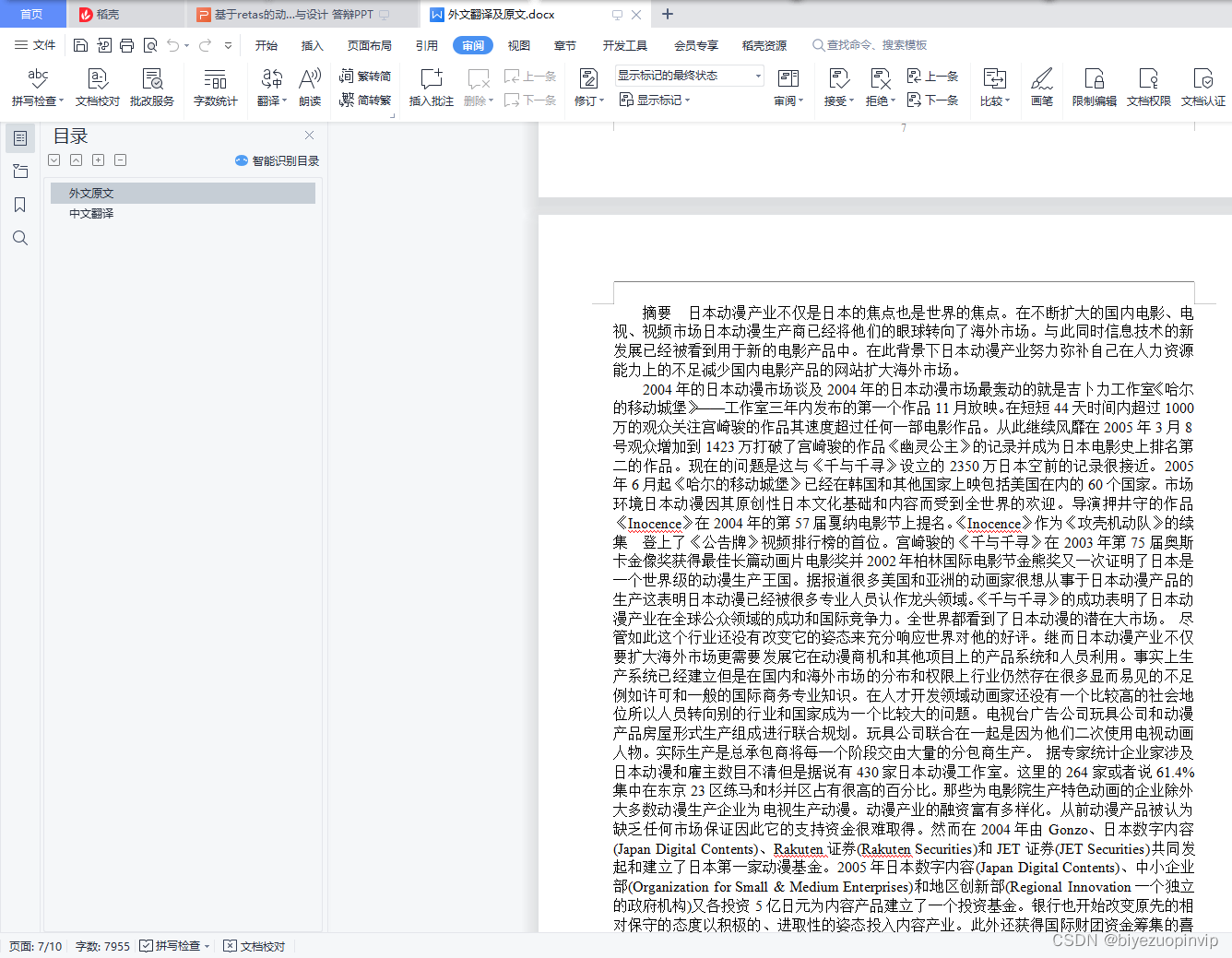Switch to the 章节 ribbon tab
This screenshot has height=958, width=1232.
click(565, 45)
